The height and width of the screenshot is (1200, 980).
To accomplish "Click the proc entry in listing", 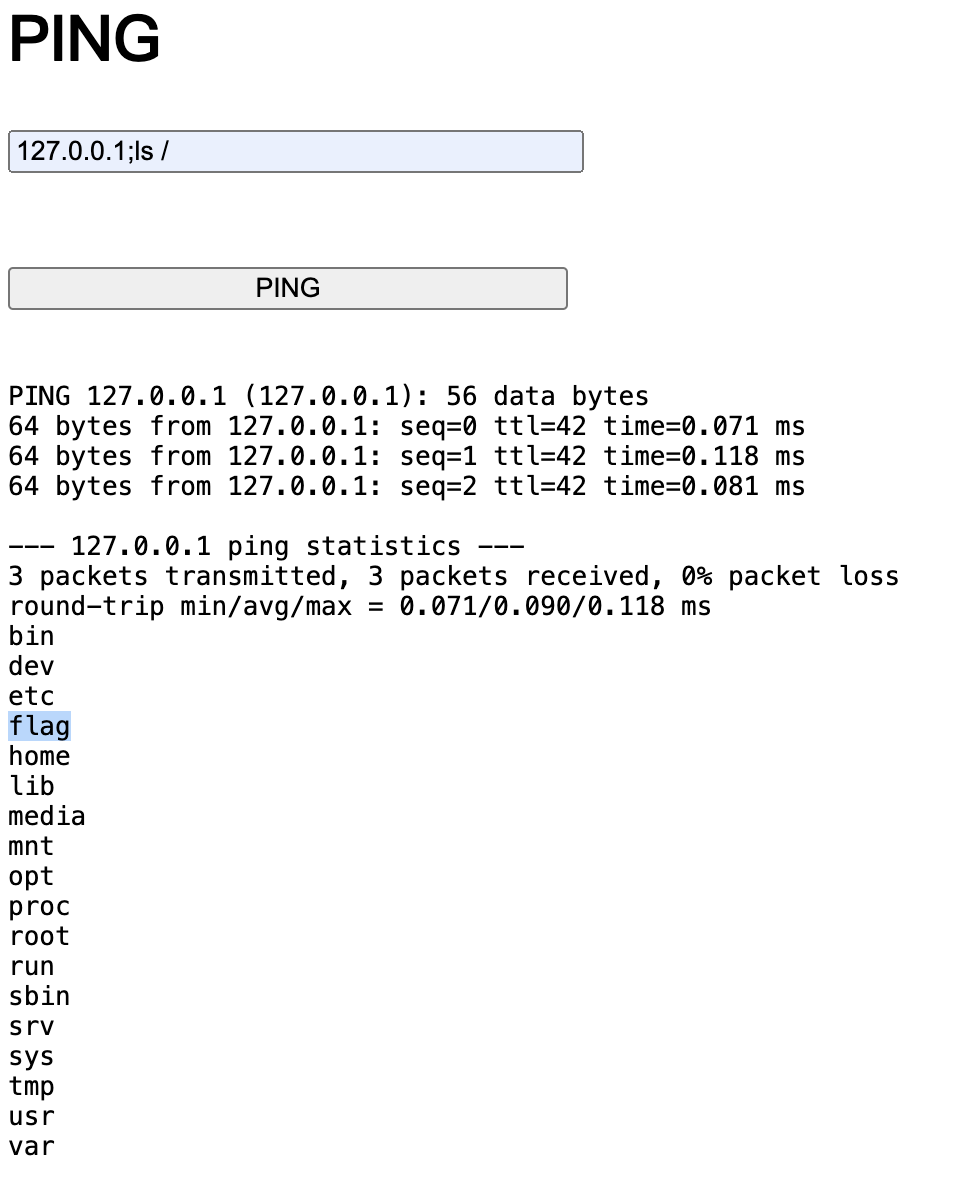I will pos(40,906).
